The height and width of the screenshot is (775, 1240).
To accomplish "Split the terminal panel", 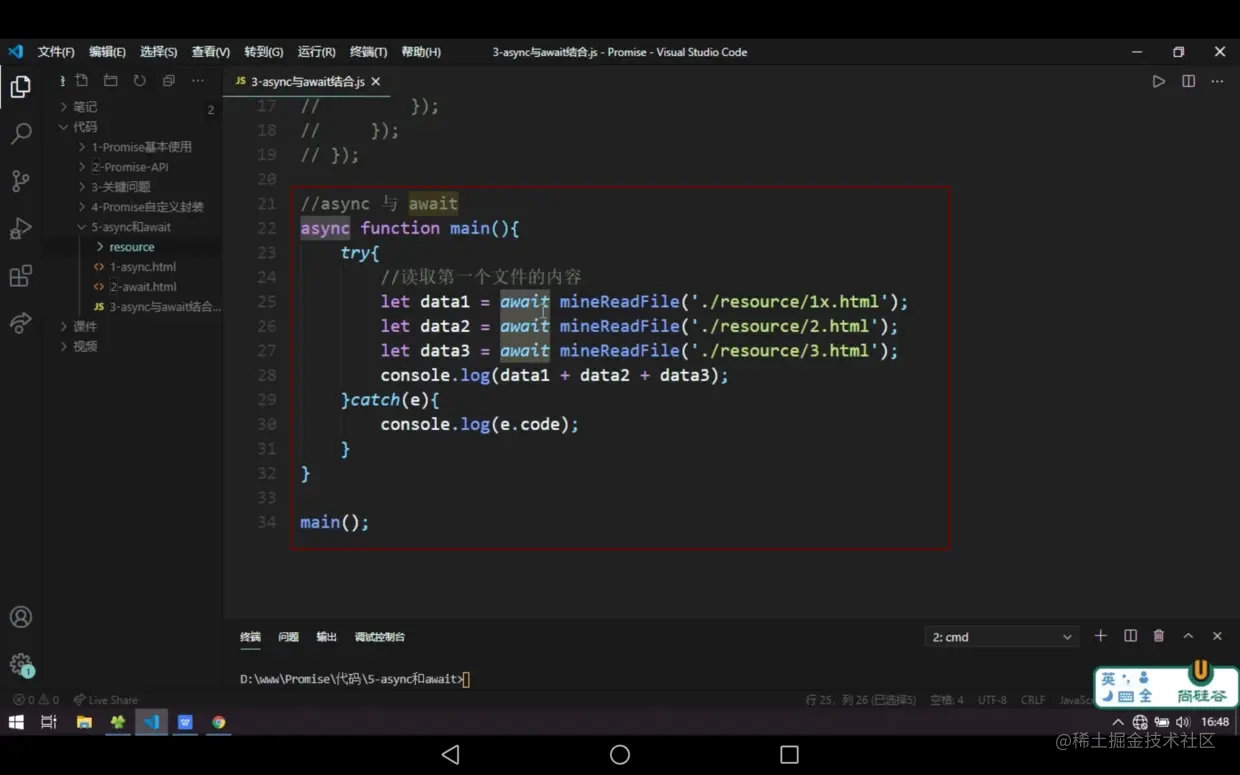I will (1130, 636).
